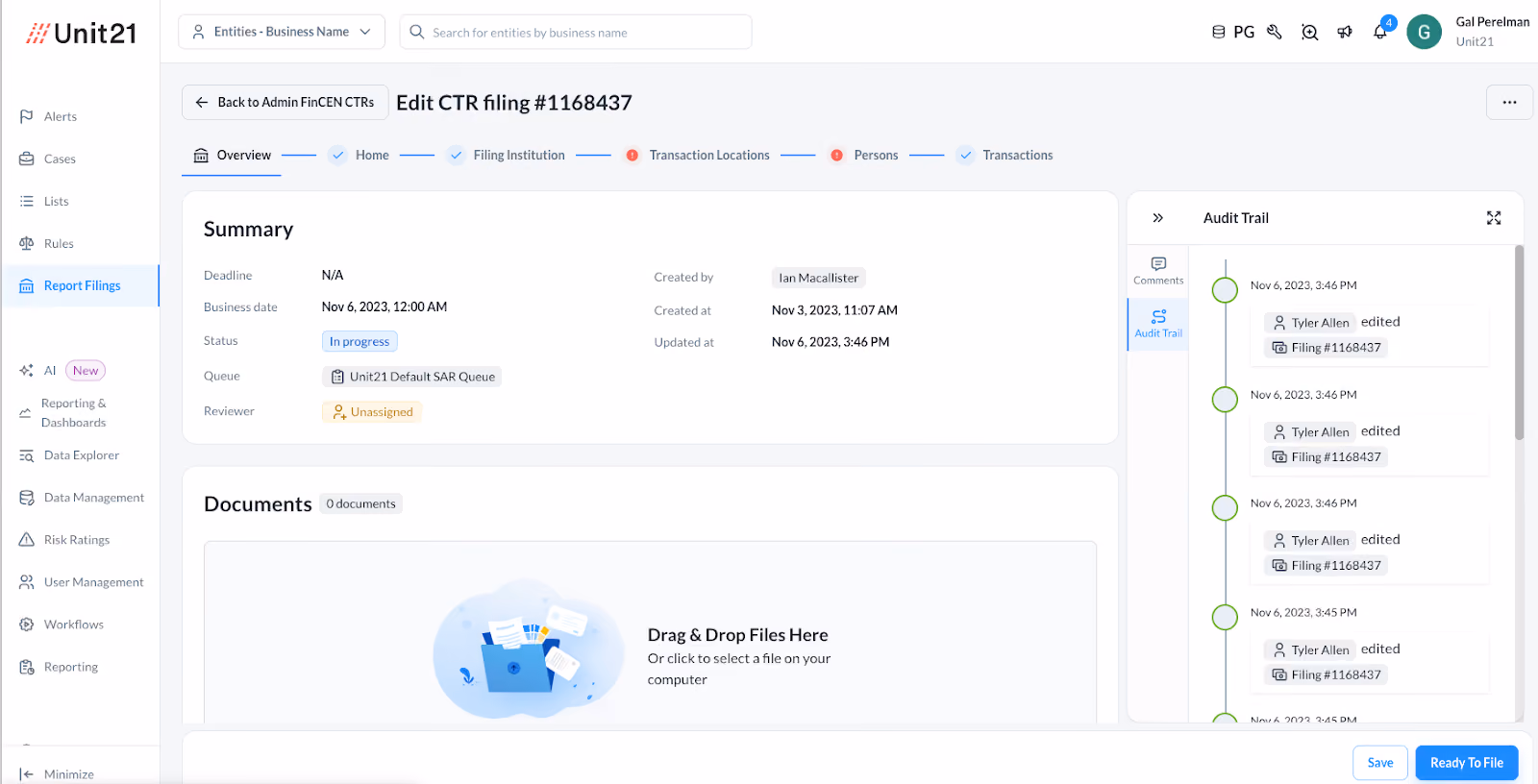
Task: Open Alerts in the sidebar
Action: (61, 116)
